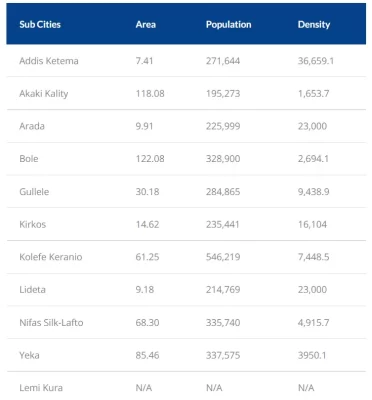Click area value 61.25

point(147,257)
